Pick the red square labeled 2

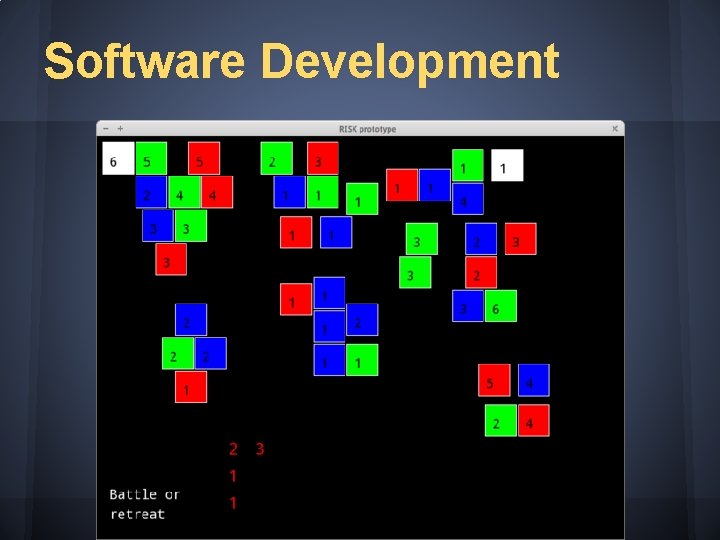tap(481, 272)
